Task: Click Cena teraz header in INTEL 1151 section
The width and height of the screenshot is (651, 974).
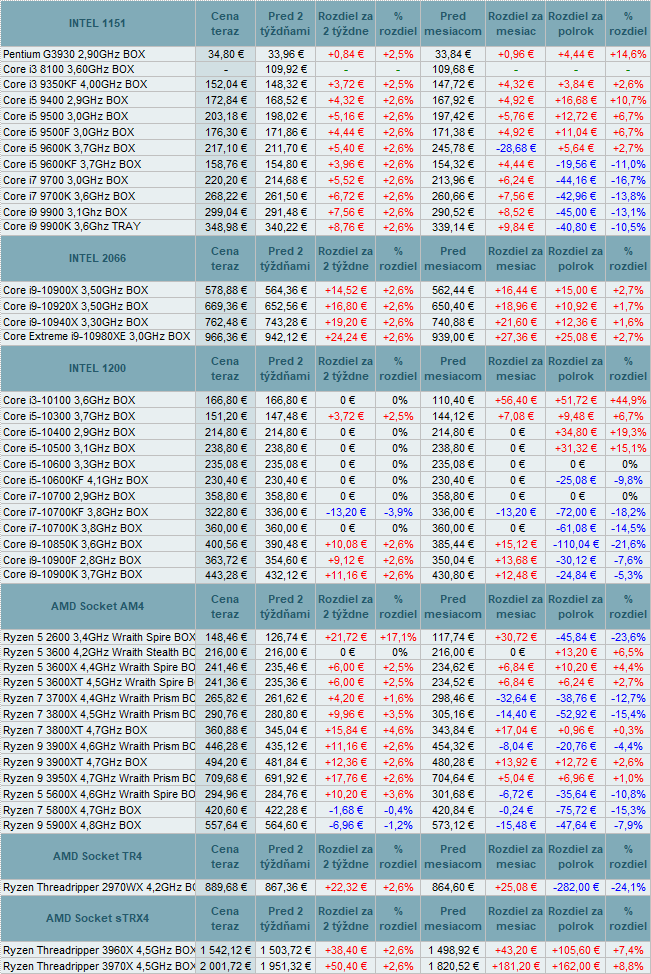Action: click(x=225, y=24)
